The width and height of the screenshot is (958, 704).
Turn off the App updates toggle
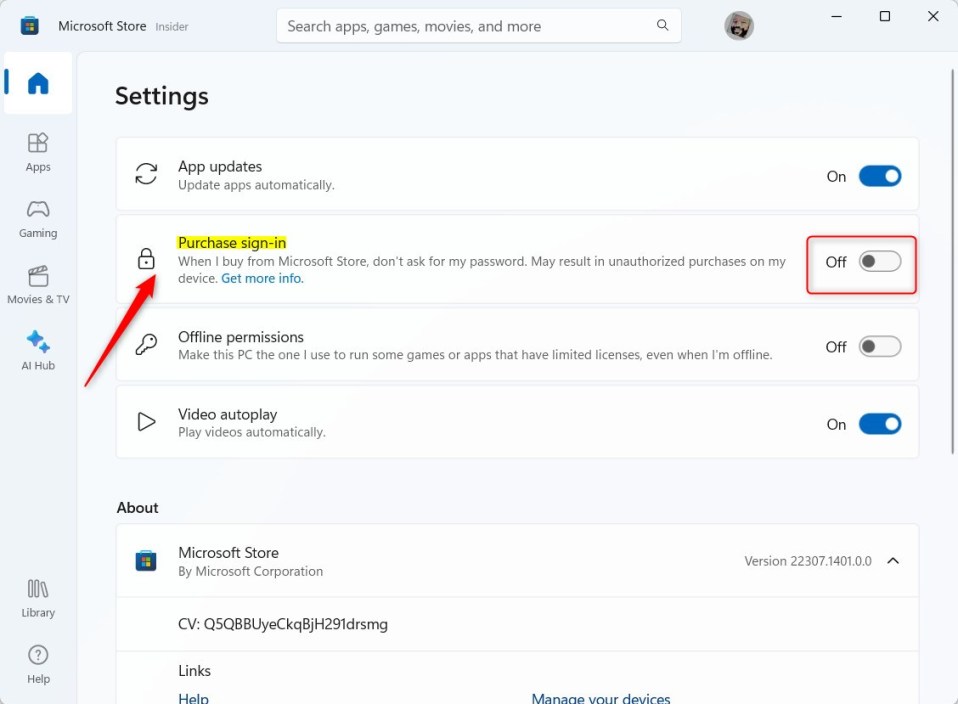pyautogui.click(x=880, y=176)
